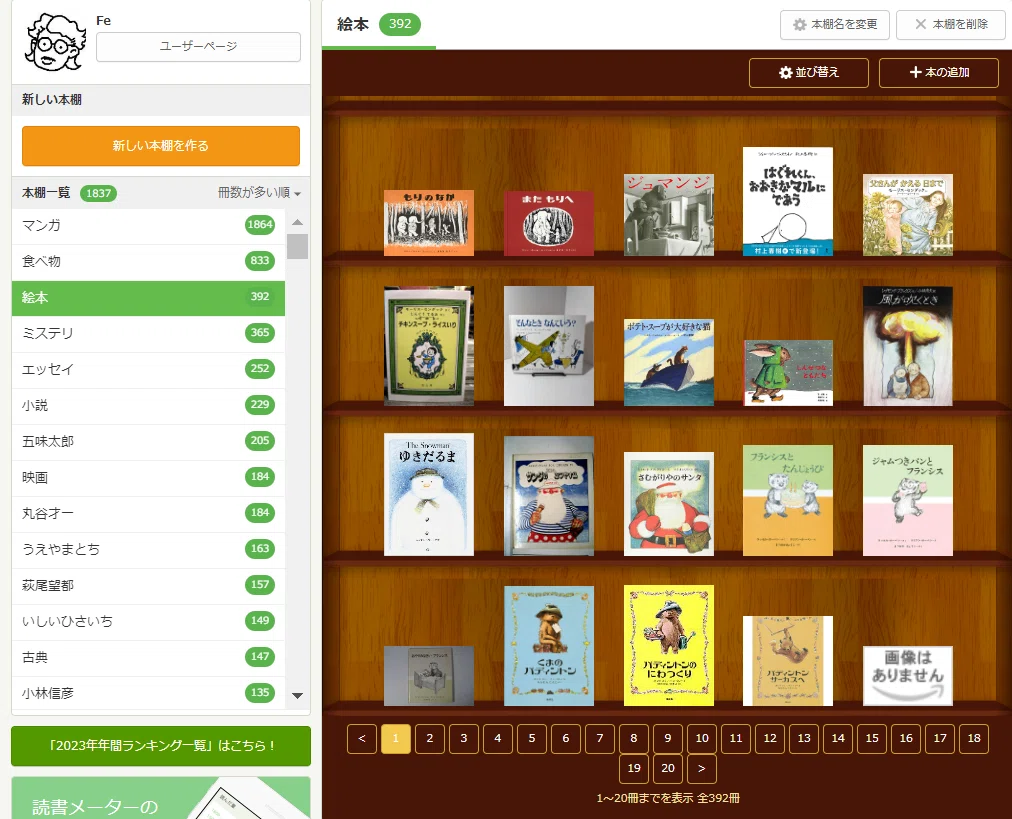Click the 本の追加 button
The width and height of the screenshot is (1012, 819).
click(x=939, y=73)
